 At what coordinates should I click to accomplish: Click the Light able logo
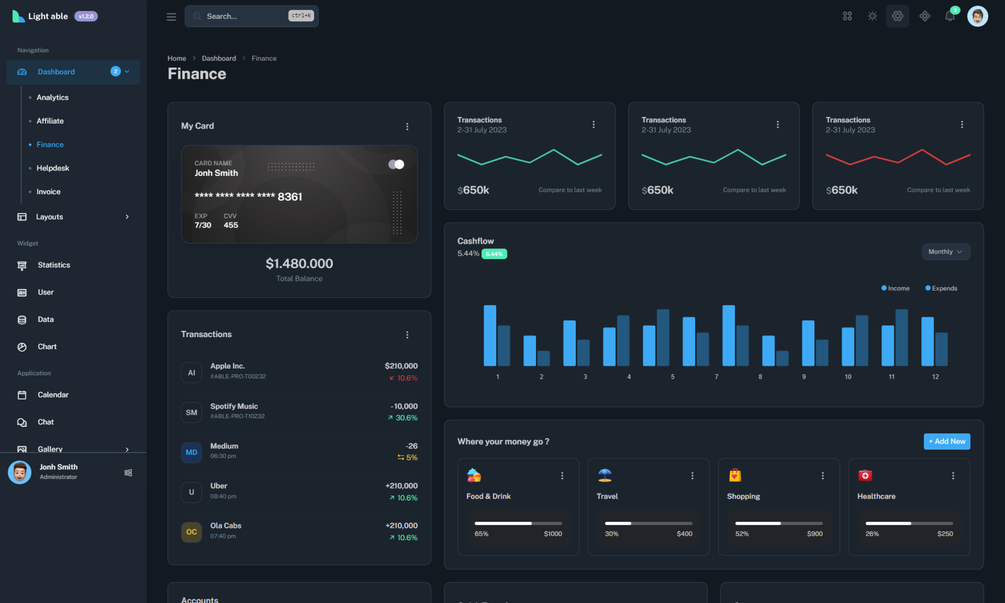(40, 16)
